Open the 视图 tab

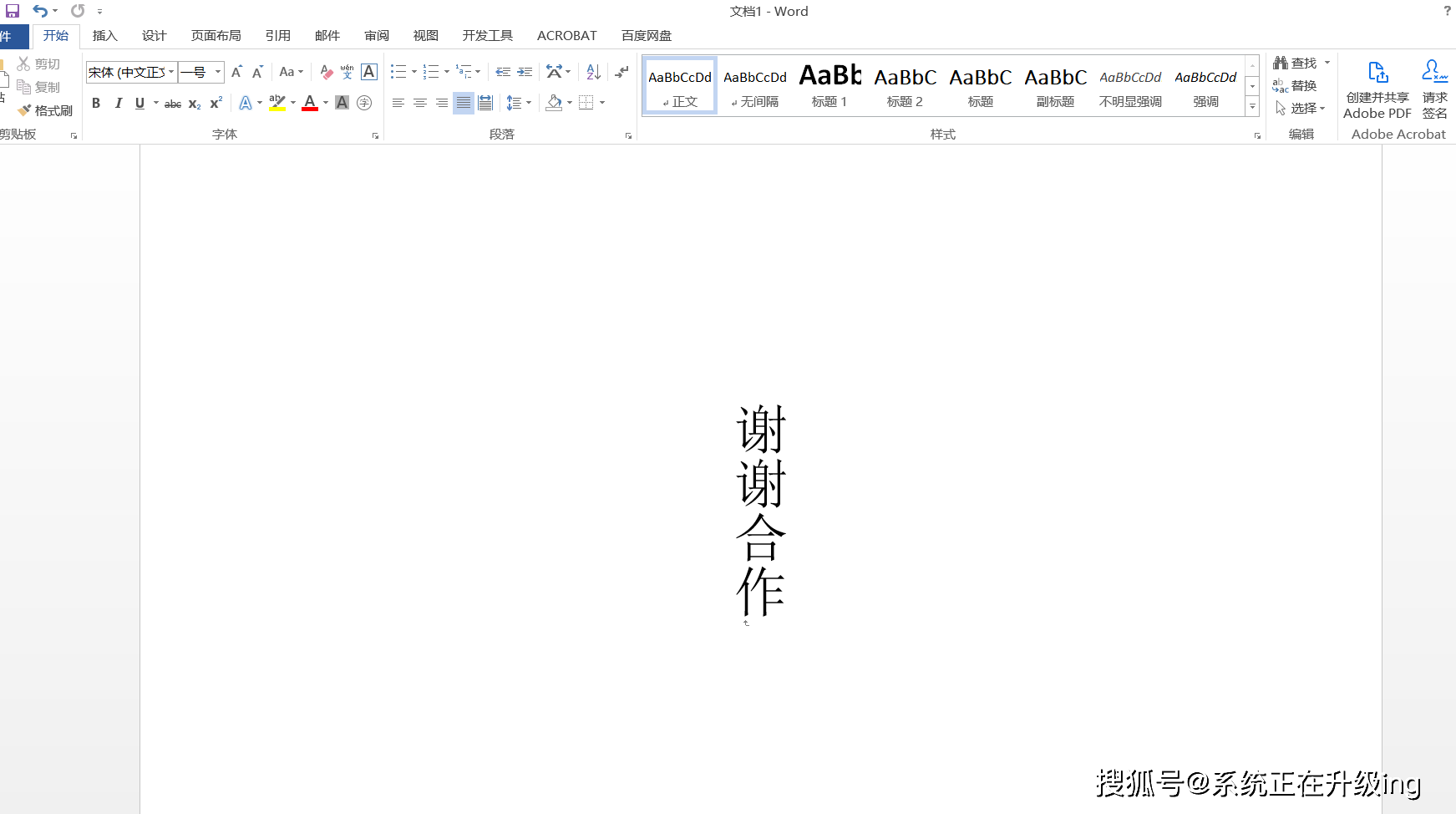425,36
